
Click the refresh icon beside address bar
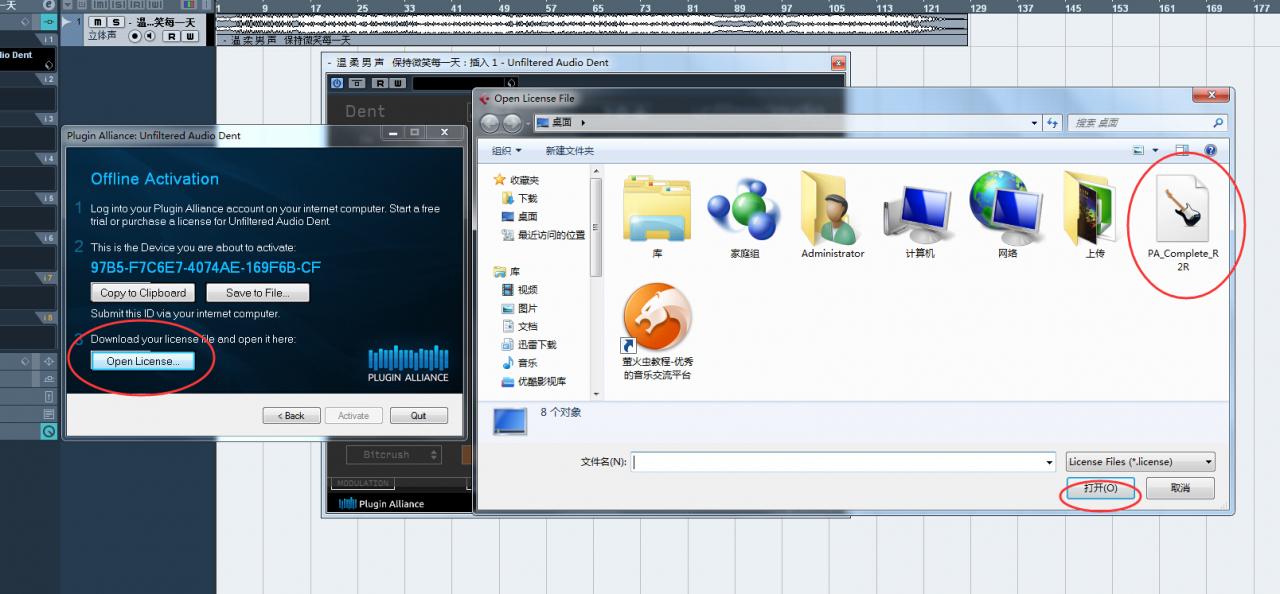(x=1052, y=123)
